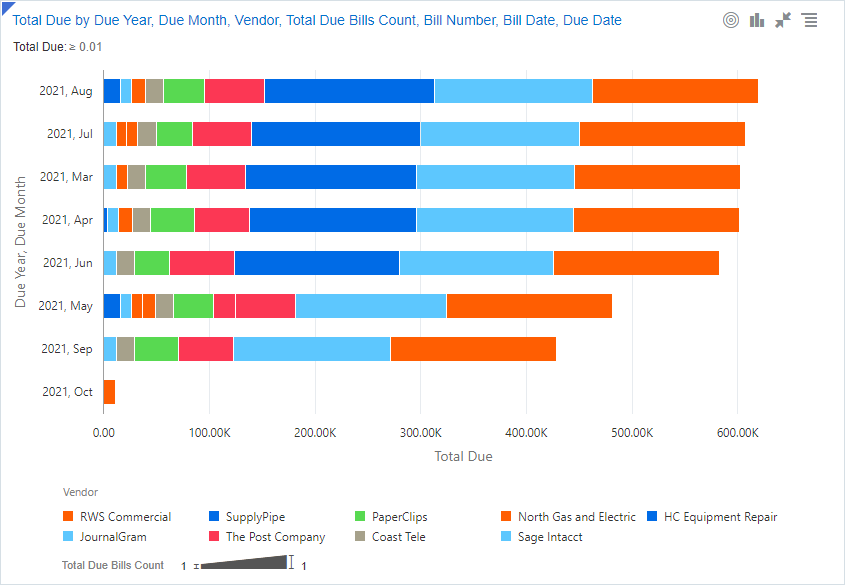The height and width of the screenshot is (585, 845).
Task: Select the 2021, Sep axis label
Action: click(x=66, y=349)
